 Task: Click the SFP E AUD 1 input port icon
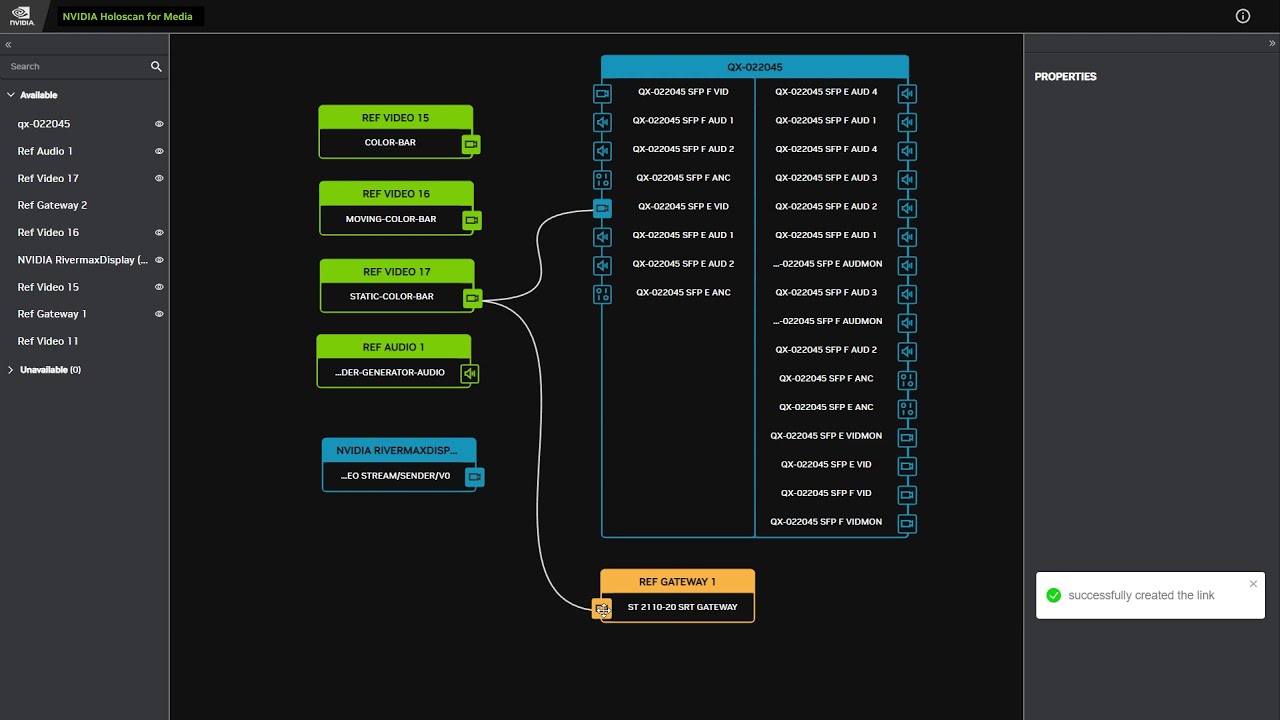[602, 237]
